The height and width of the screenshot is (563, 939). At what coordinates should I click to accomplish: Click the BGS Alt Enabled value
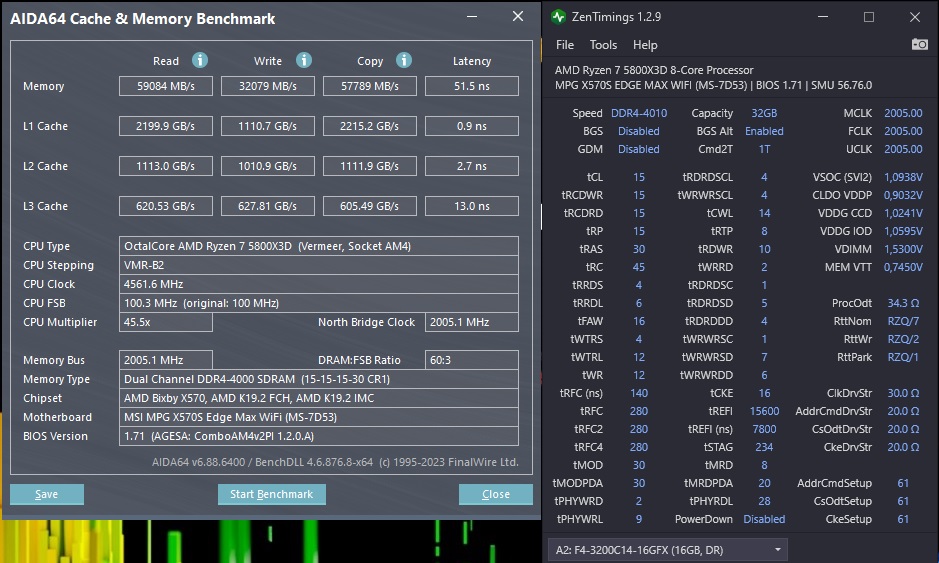[764, 131]
